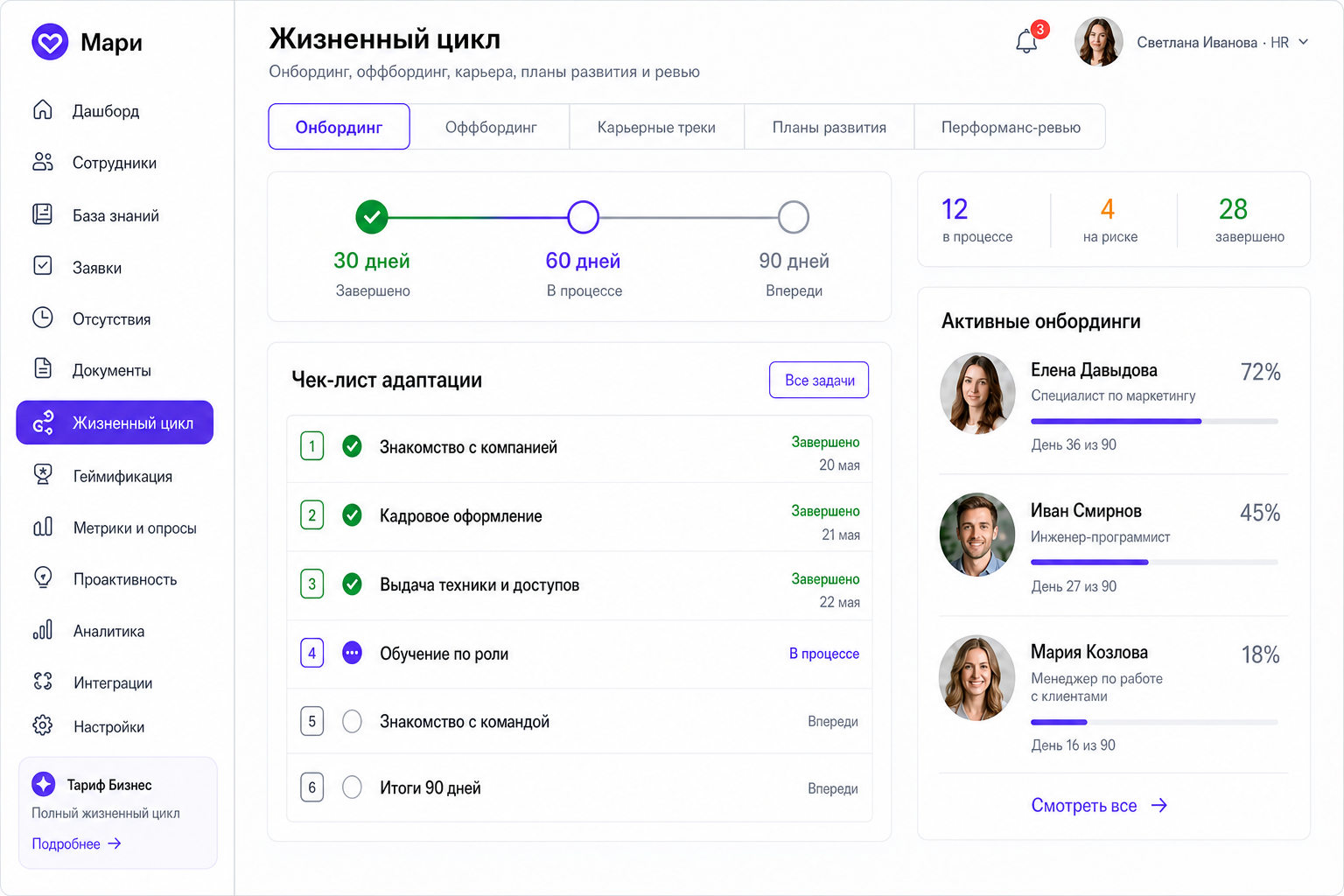Click the Геймификация award icon
The height and width of the screenshot is (896, 1344).
(43, 474)
